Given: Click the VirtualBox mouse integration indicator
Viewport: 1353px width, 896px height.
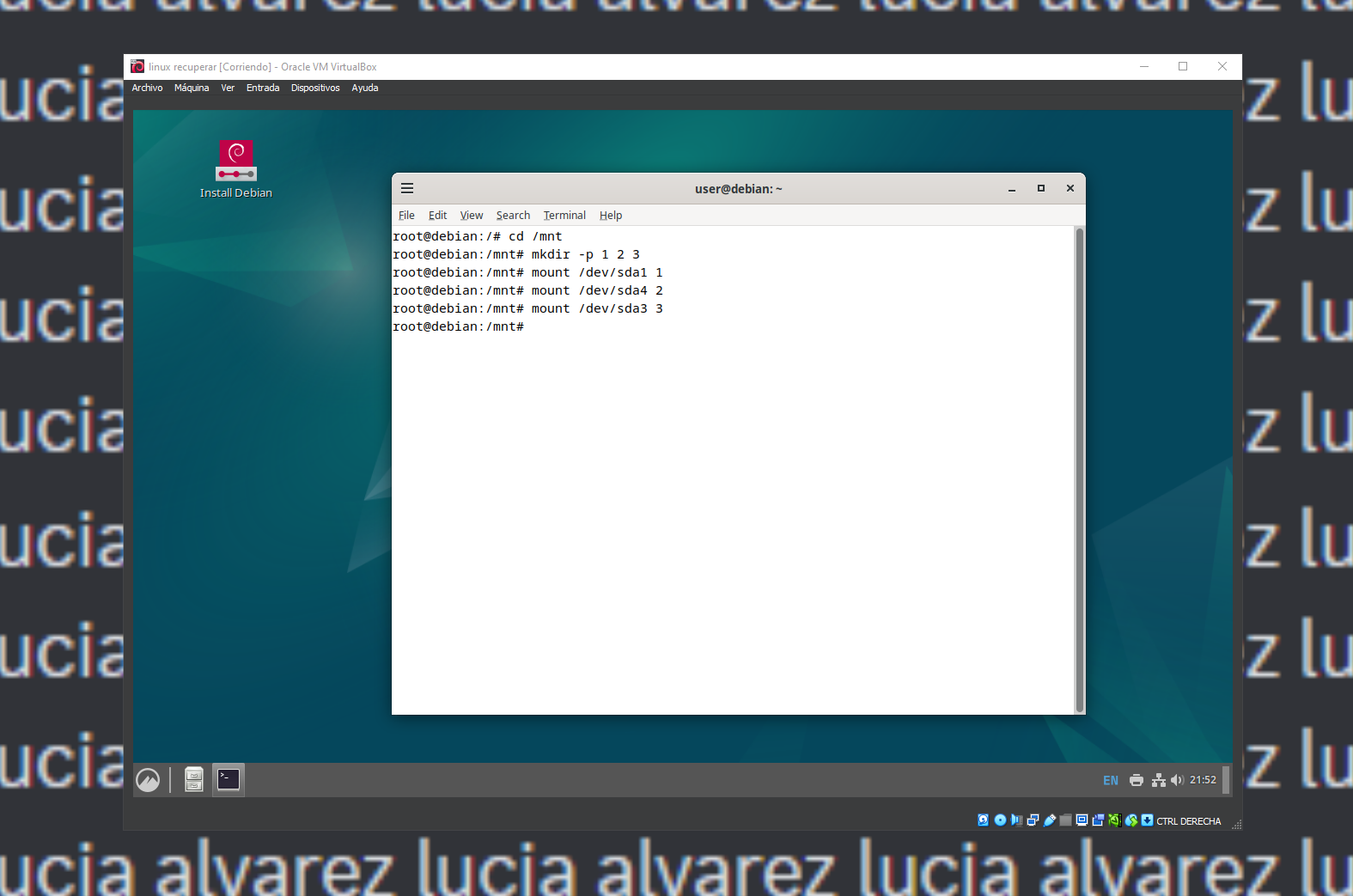Looking at the screenshot, I should click(x=1131, y=820).
